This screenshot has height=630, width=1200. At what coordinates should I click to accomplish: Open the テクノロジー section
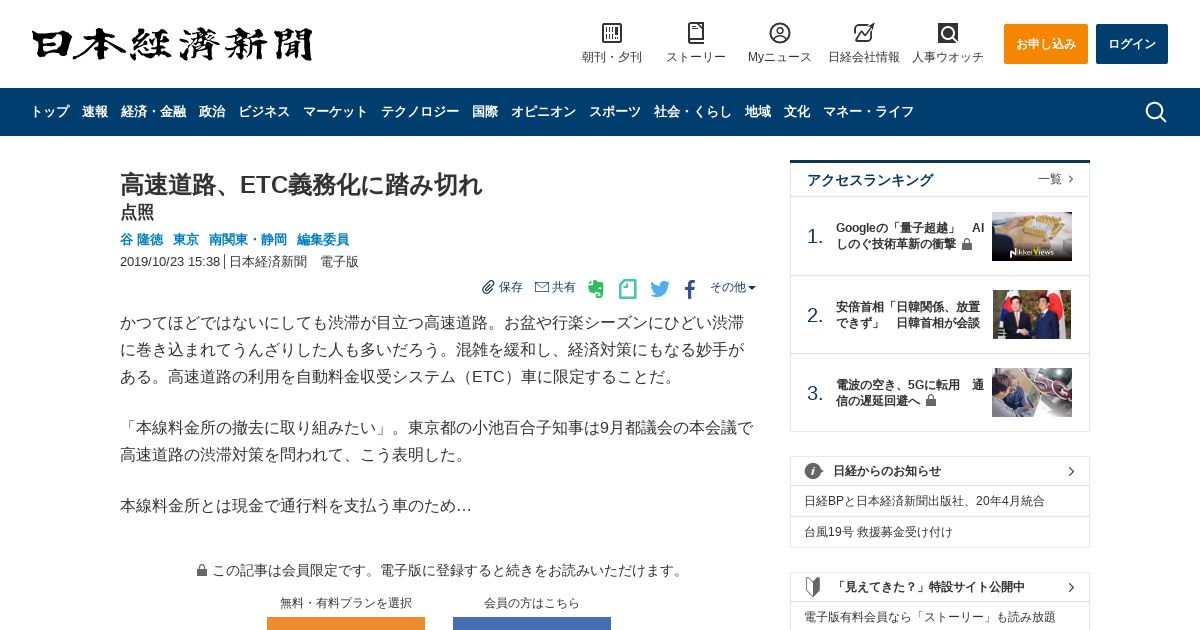coord(420,112)
